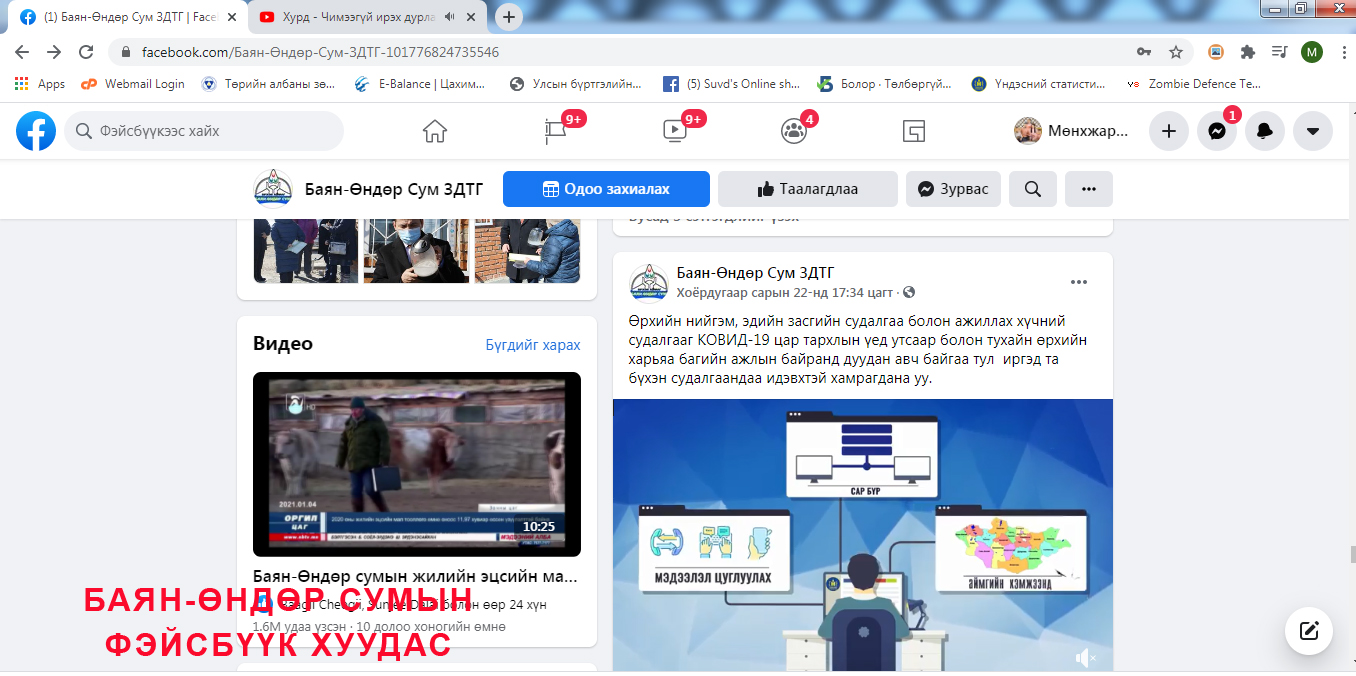Screen dimensions: 1356x676
Task: Expand the account dropdown arrow
Action: tap(1313, 131)
